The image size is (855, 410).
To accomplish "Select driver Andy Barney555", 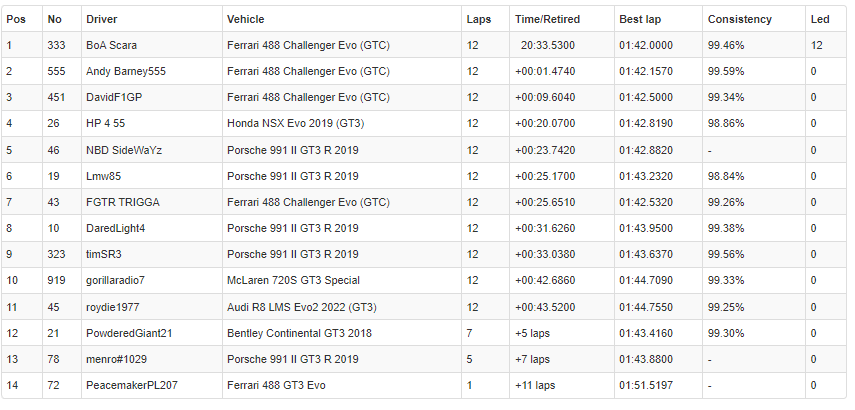I will 126,71.
